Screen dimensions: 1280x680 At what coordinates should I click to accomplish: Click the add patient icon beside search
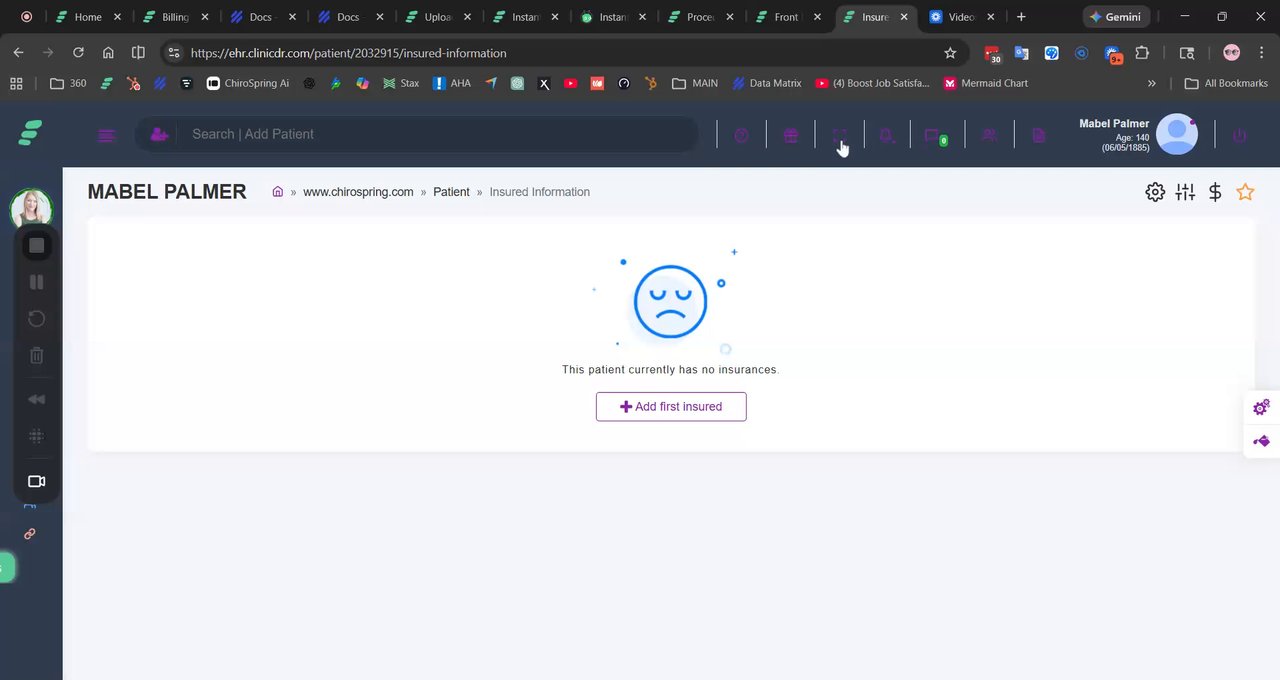159,134
